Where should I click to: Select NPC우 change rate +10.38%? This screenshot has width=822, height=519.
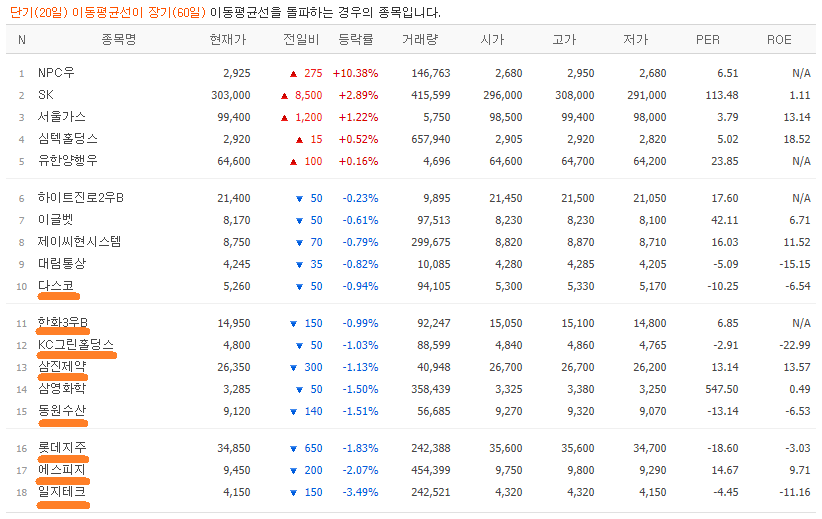355,73
